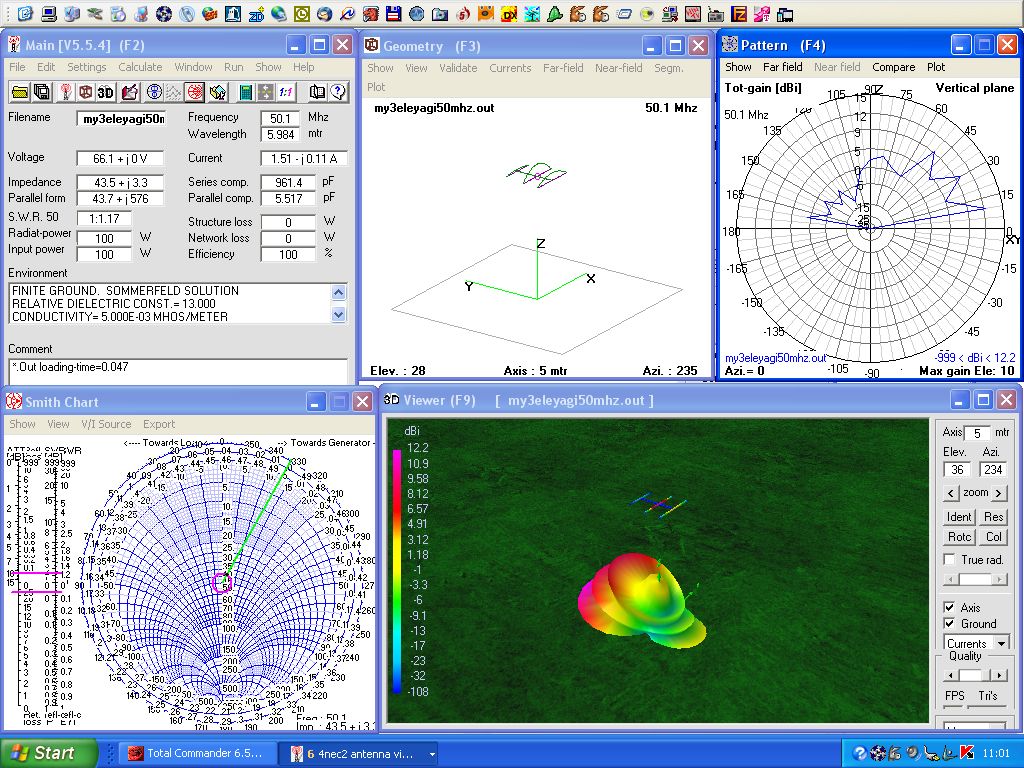Viewport: 1024px width, 768px height.
Task: Enable the True rad. checkbox
Action: coord(950,560)
